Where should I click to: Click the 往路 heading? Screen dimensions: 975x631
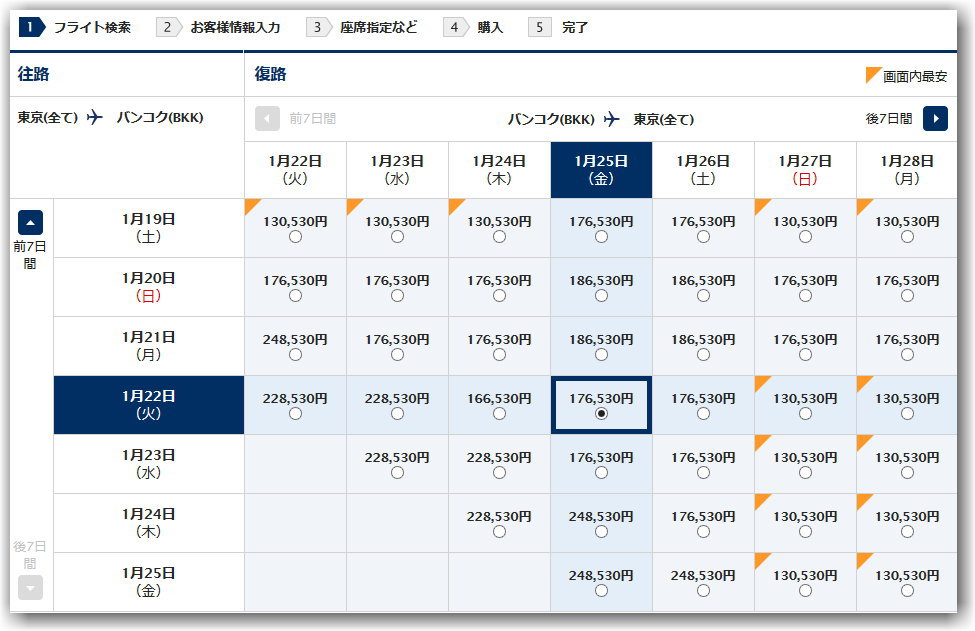[34, 74]
